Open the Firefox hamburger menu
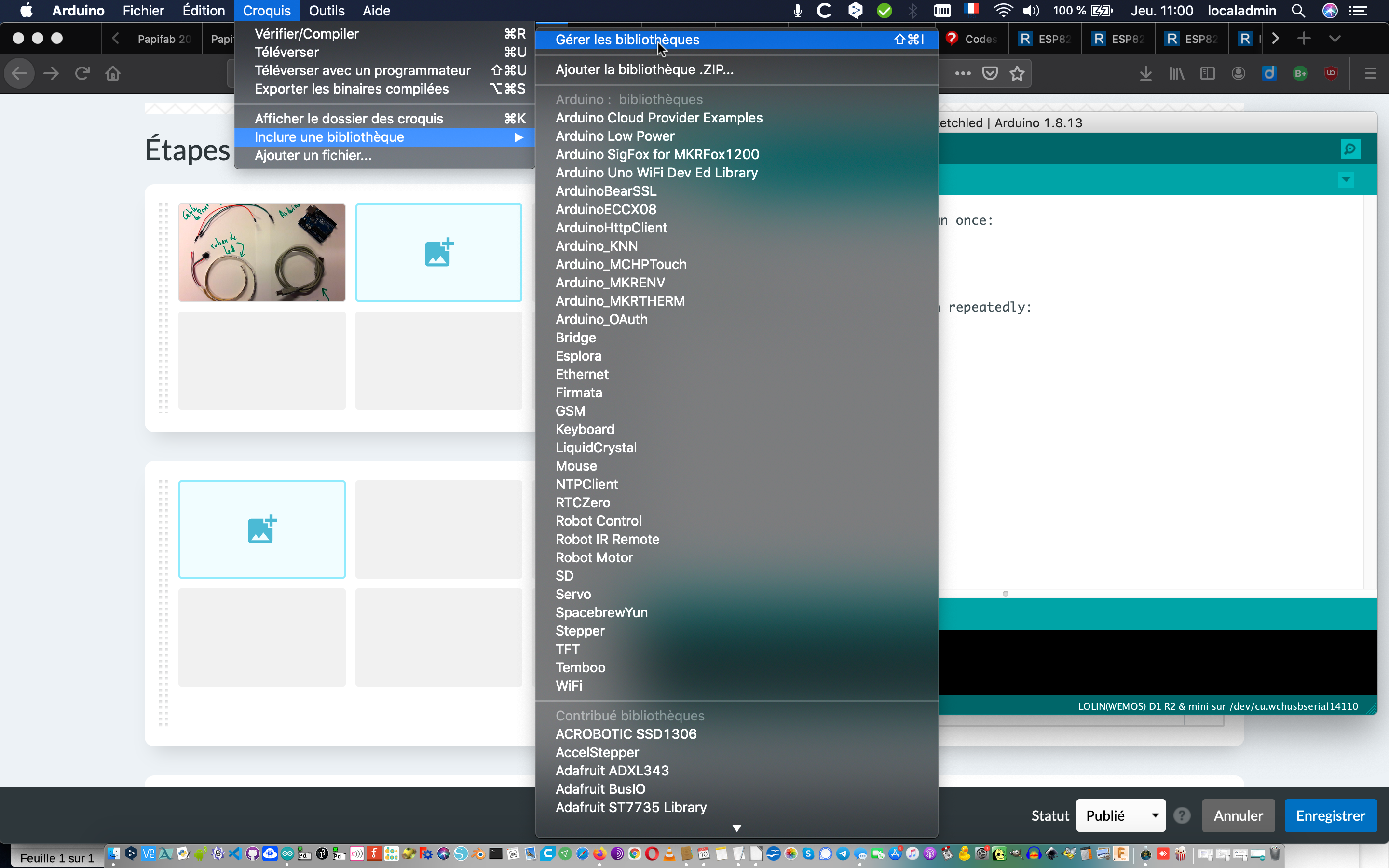The height and width of the screenshot is (868, 1389). [1371, 73]
